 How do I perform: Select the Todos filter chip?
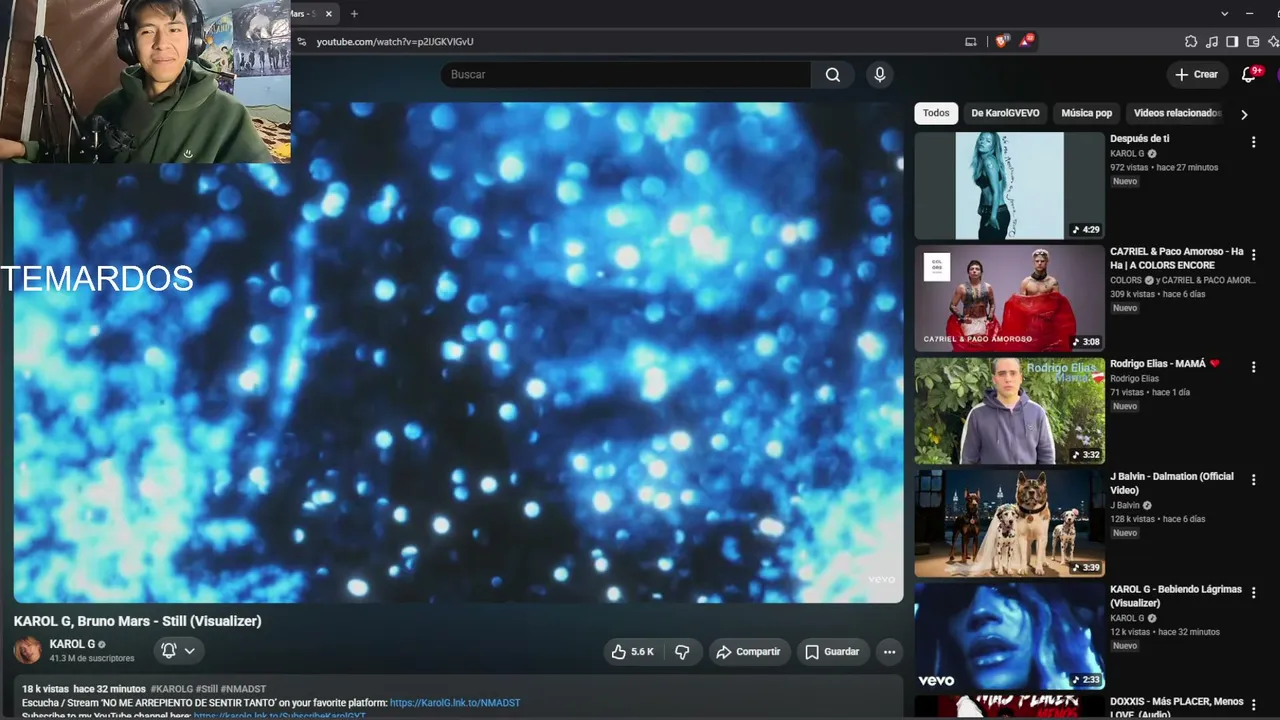[936, 113]
